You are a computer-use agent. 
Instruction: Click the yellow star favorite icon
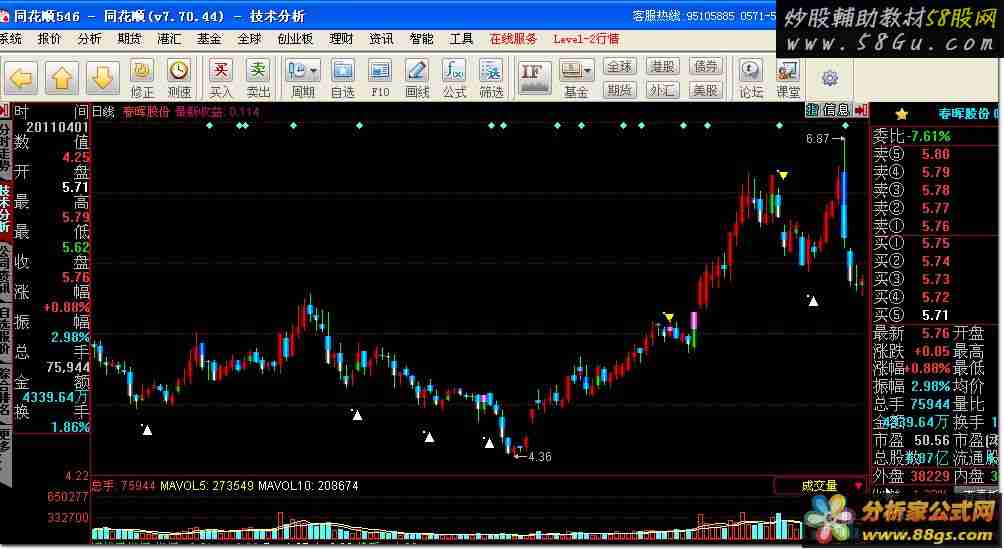(x=902, y=115)
